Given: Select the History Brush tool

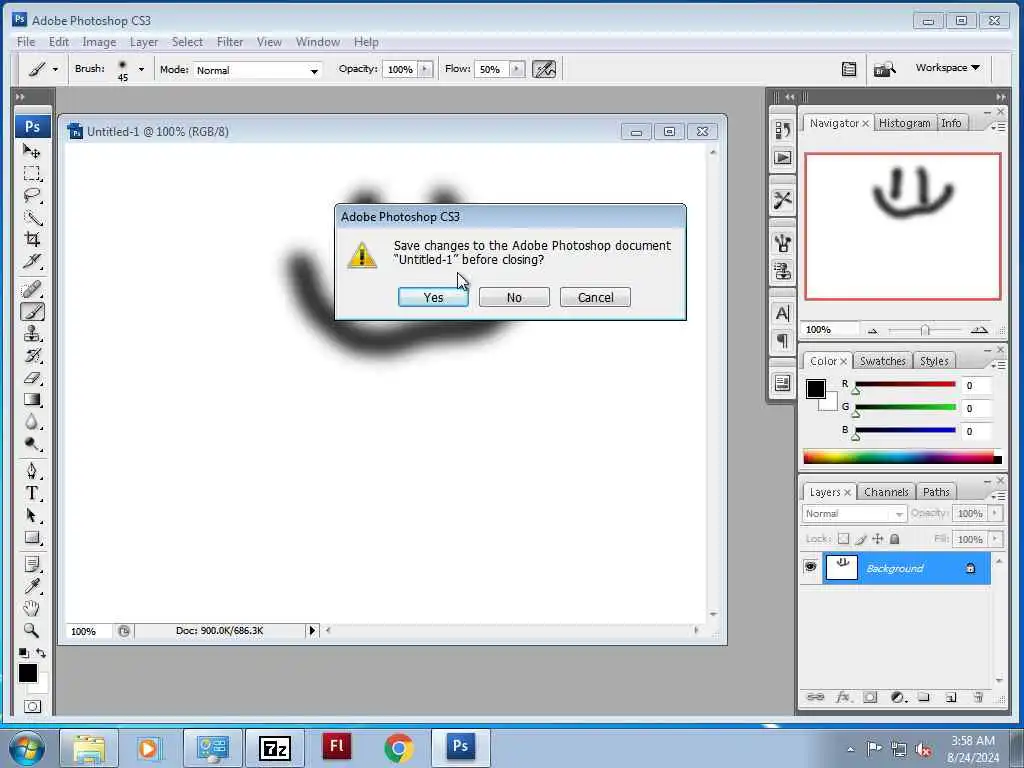Looking at the screenshot, I should [x=31, y=356].
